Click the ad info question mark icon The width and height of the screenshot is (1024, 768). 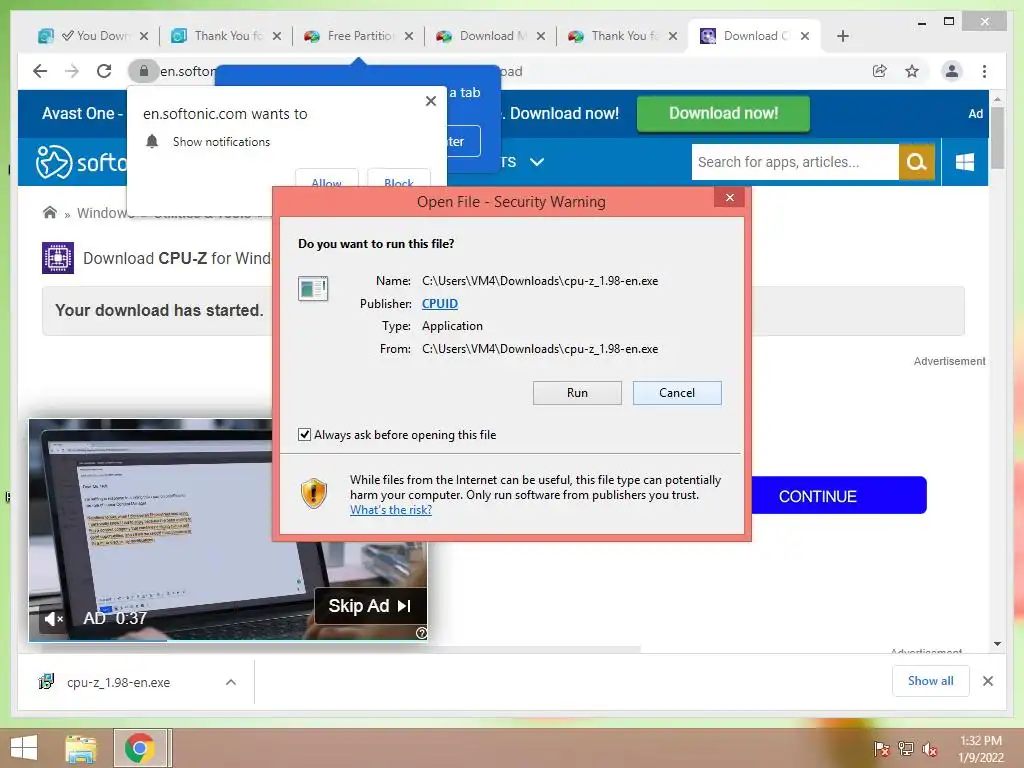pos(421,633)
